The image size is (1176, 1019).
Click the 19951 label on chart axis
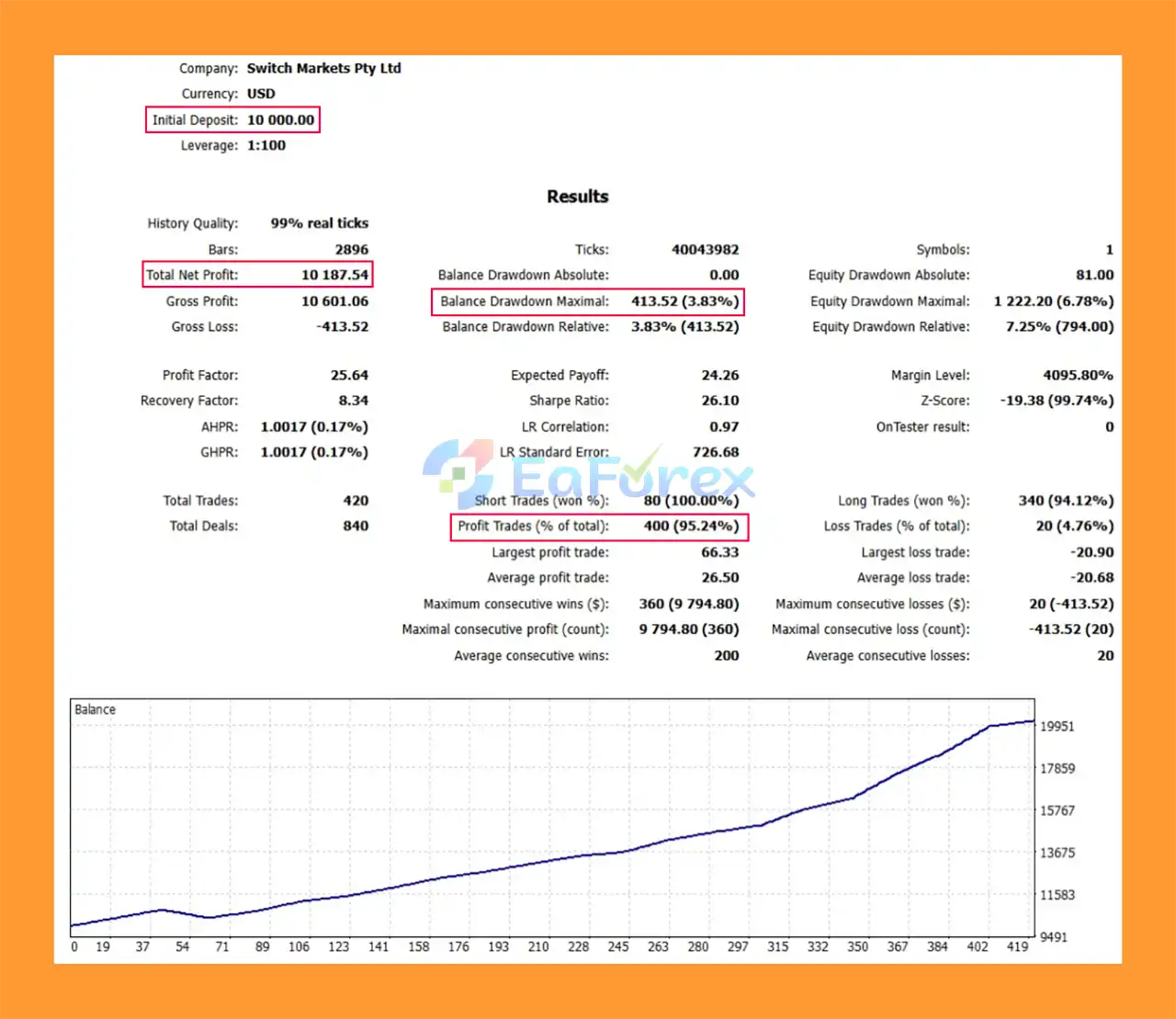tap(1057, 726)
